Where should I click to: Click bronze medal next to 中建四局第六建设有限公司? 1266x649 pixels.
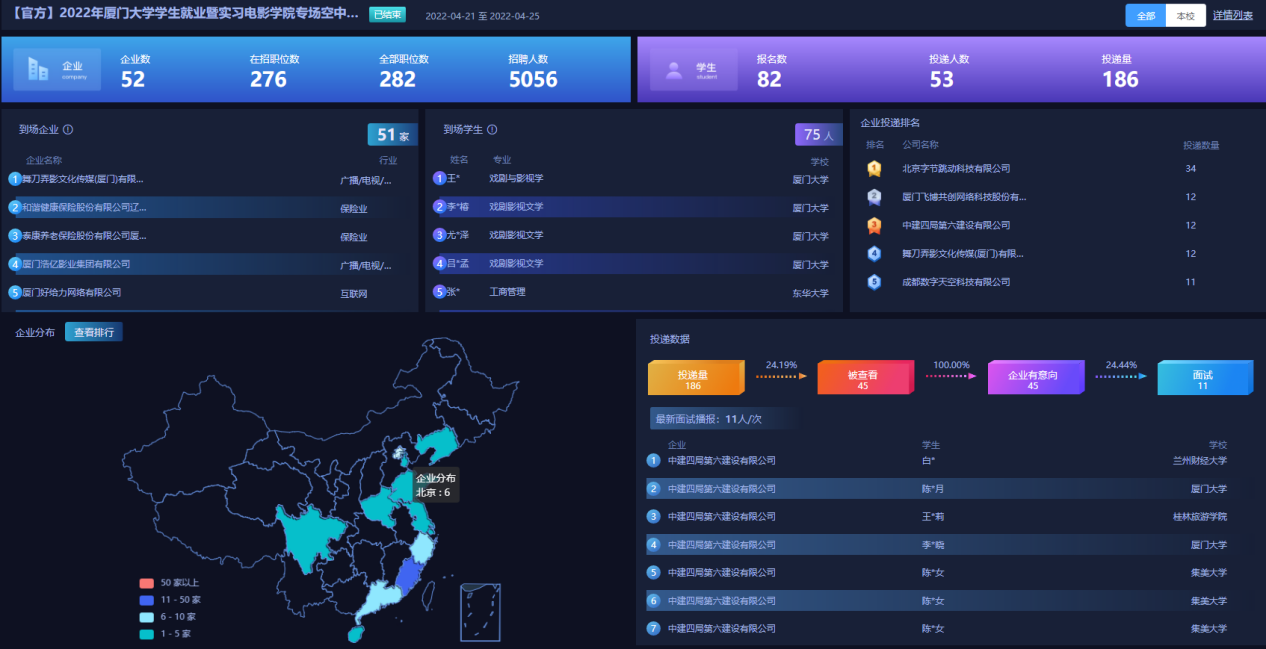click(x=874, y=226)
